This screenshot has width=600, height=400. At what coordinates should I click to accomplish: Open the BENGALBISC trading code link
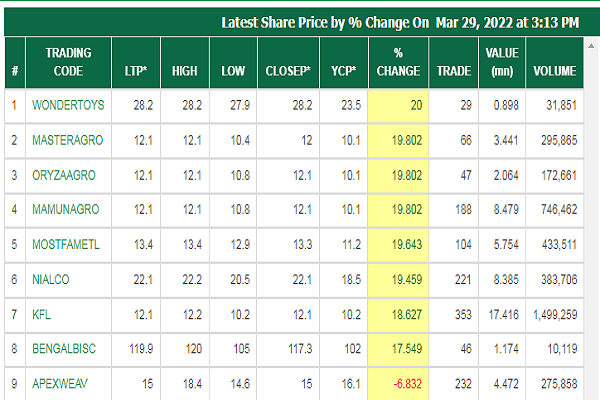click(x=64, y=349)
